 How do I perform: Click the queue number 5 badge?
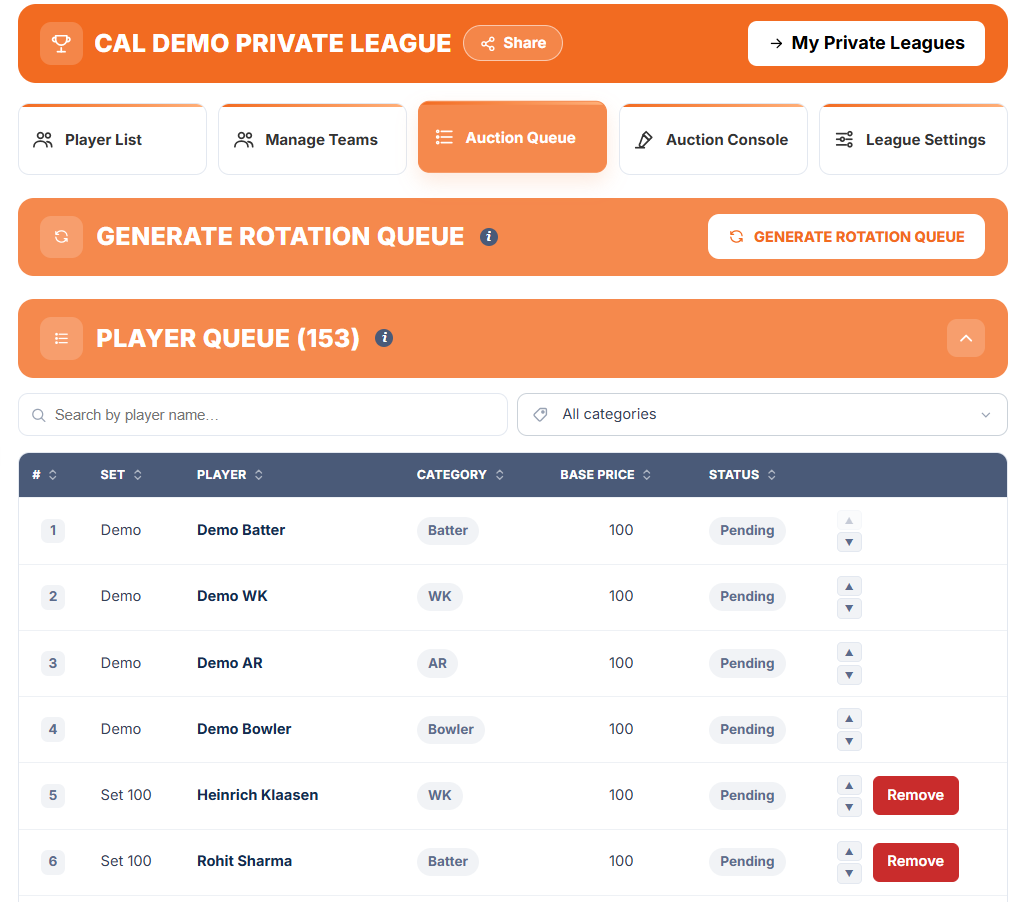pyautogui.click(x=53, y=796)
